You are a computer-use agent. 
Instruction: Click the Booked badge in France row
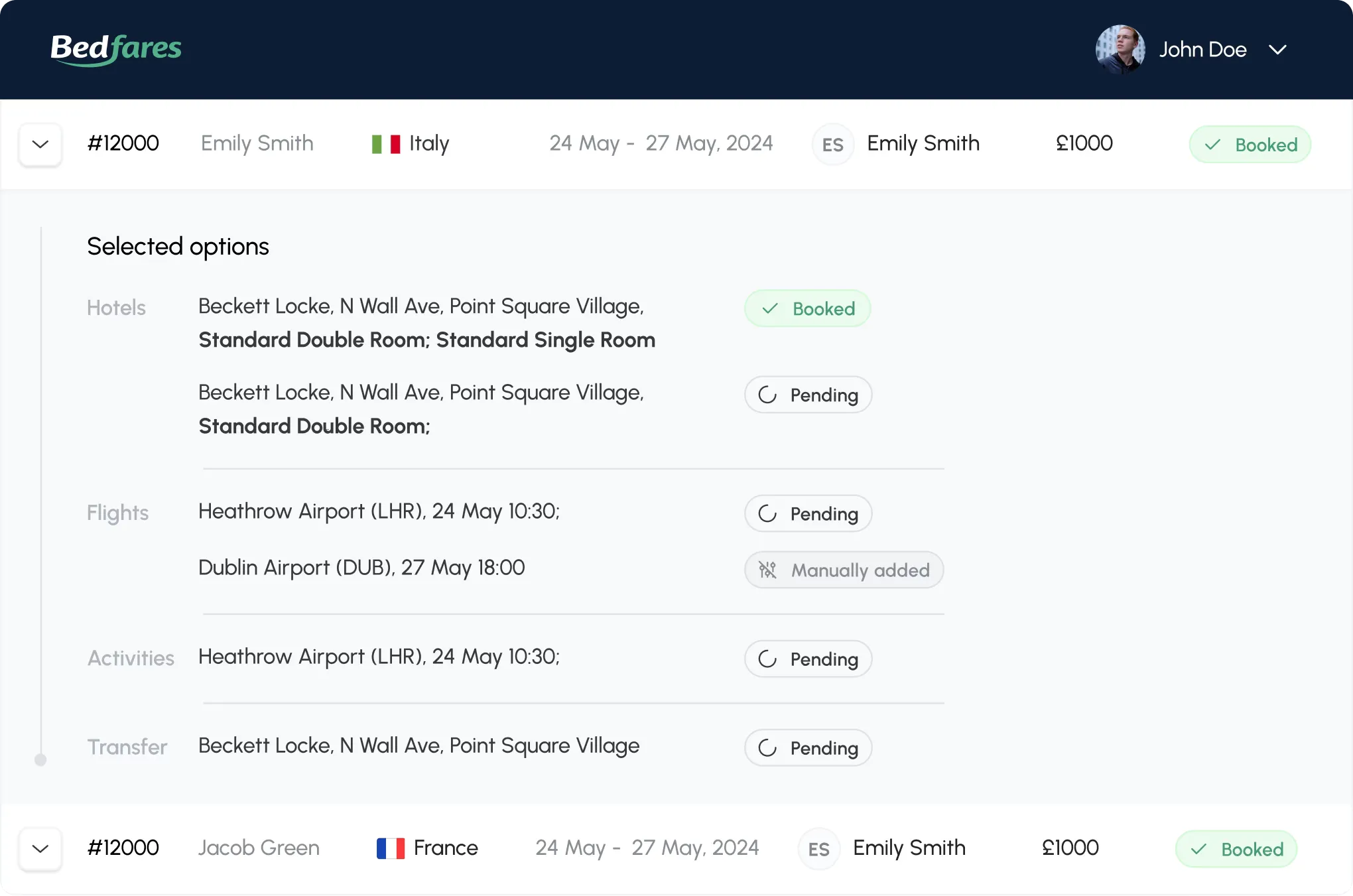[x=1236, y=849]
